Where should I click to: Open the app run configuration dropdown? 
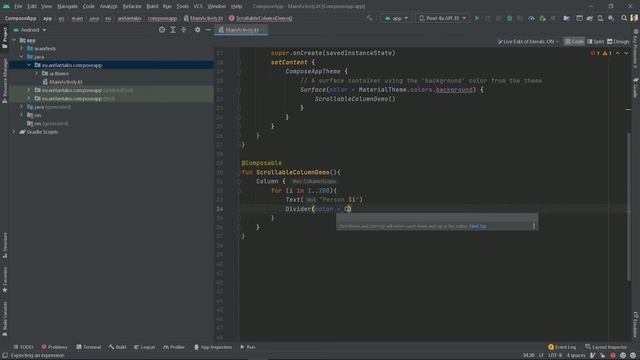pos(396,18)
